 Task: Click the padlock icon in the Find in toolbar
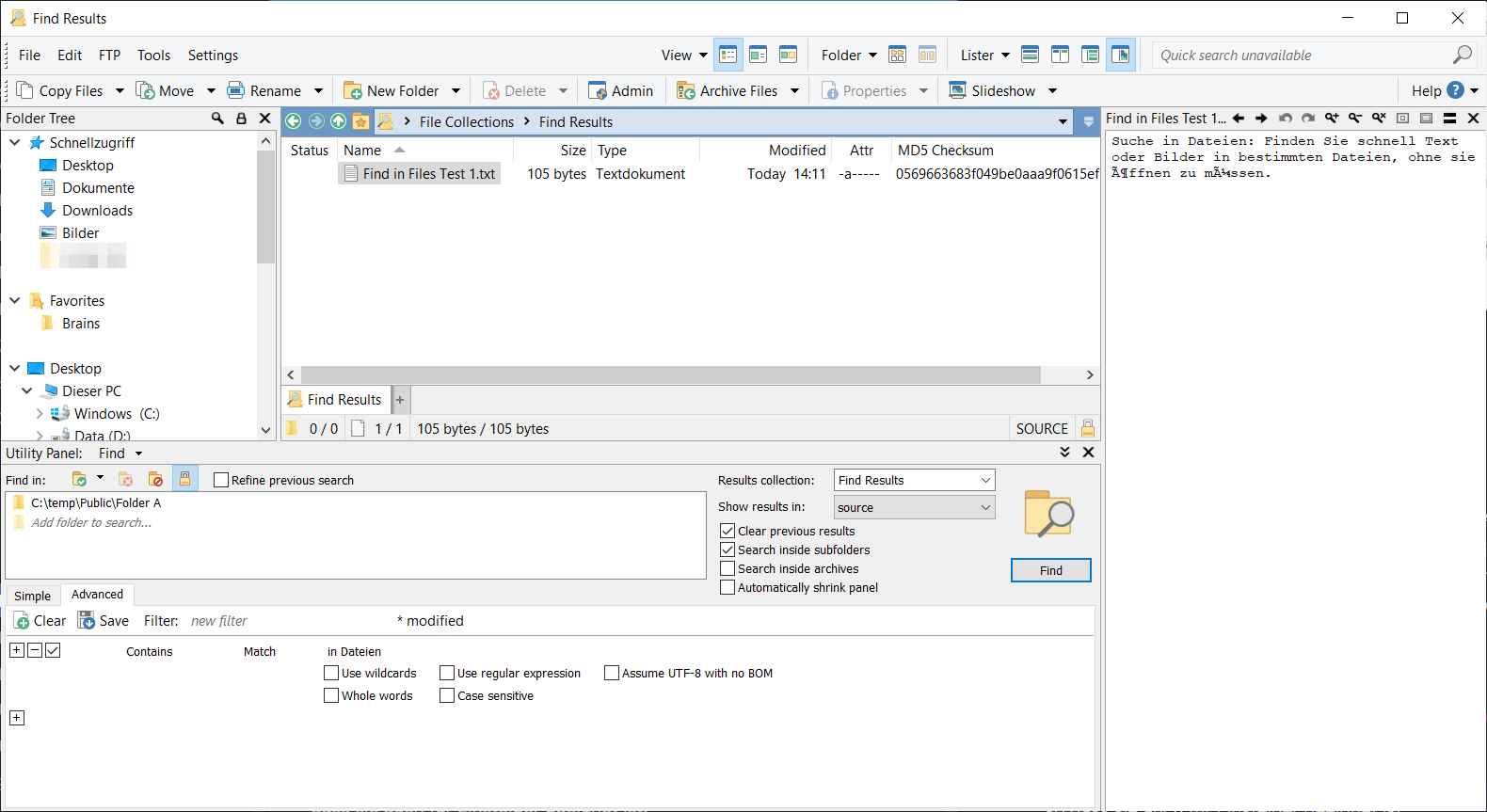point(184,479)
